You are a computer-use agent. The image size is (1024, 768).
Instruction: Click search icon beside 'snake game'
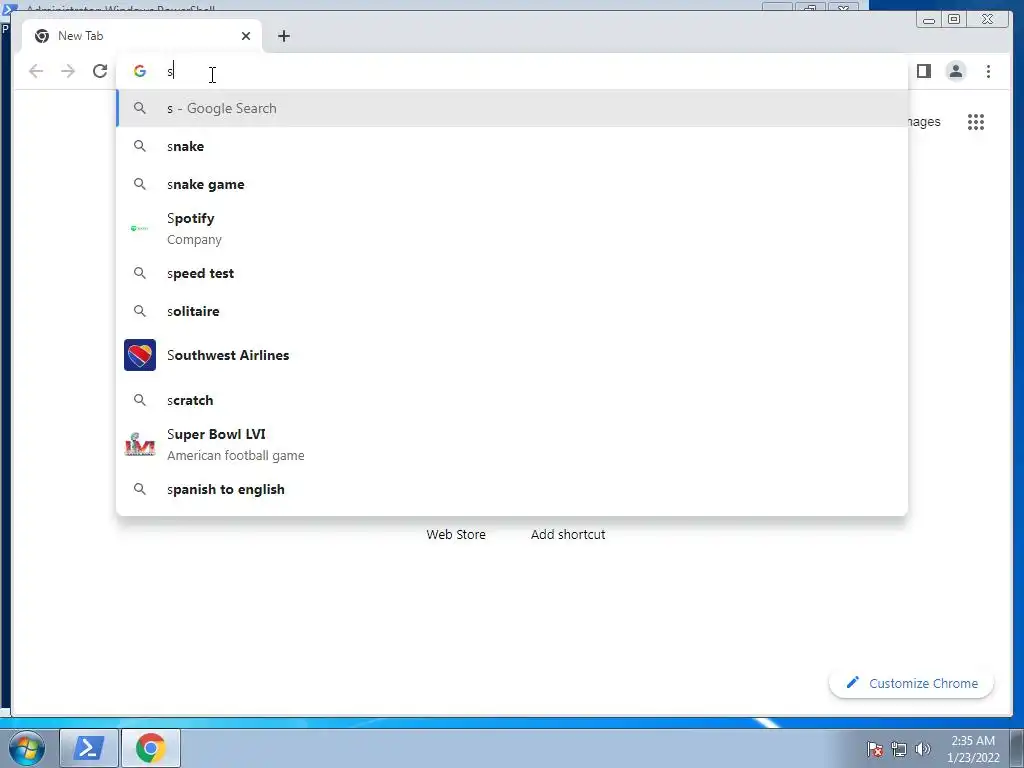click(140, 184)
